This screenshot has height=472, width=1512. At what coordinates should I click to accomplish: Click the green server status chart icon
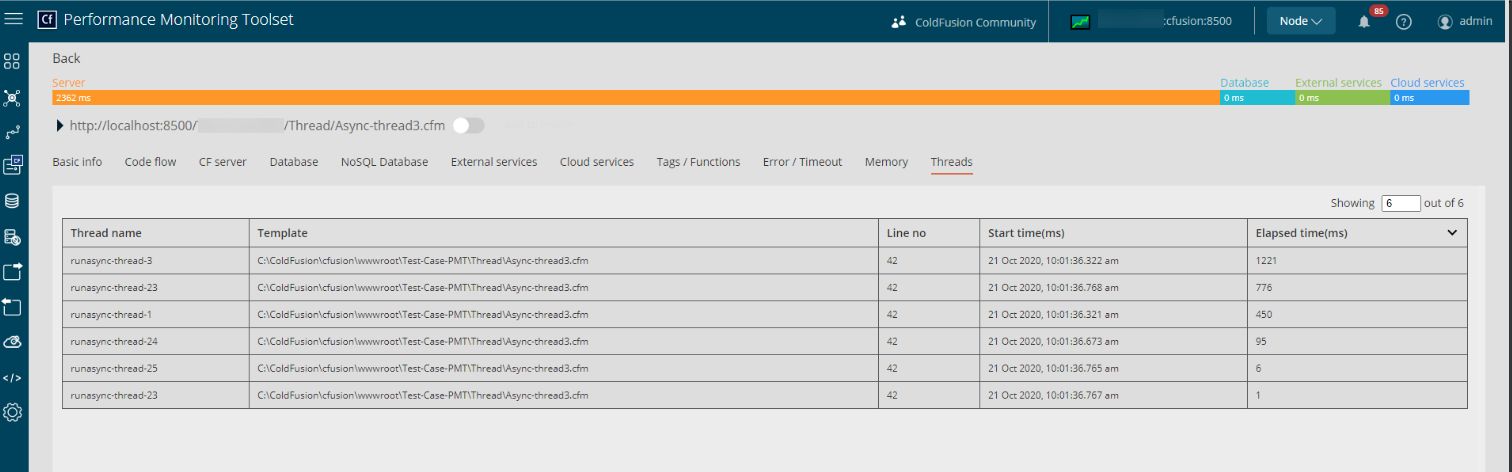[1080, 22]
